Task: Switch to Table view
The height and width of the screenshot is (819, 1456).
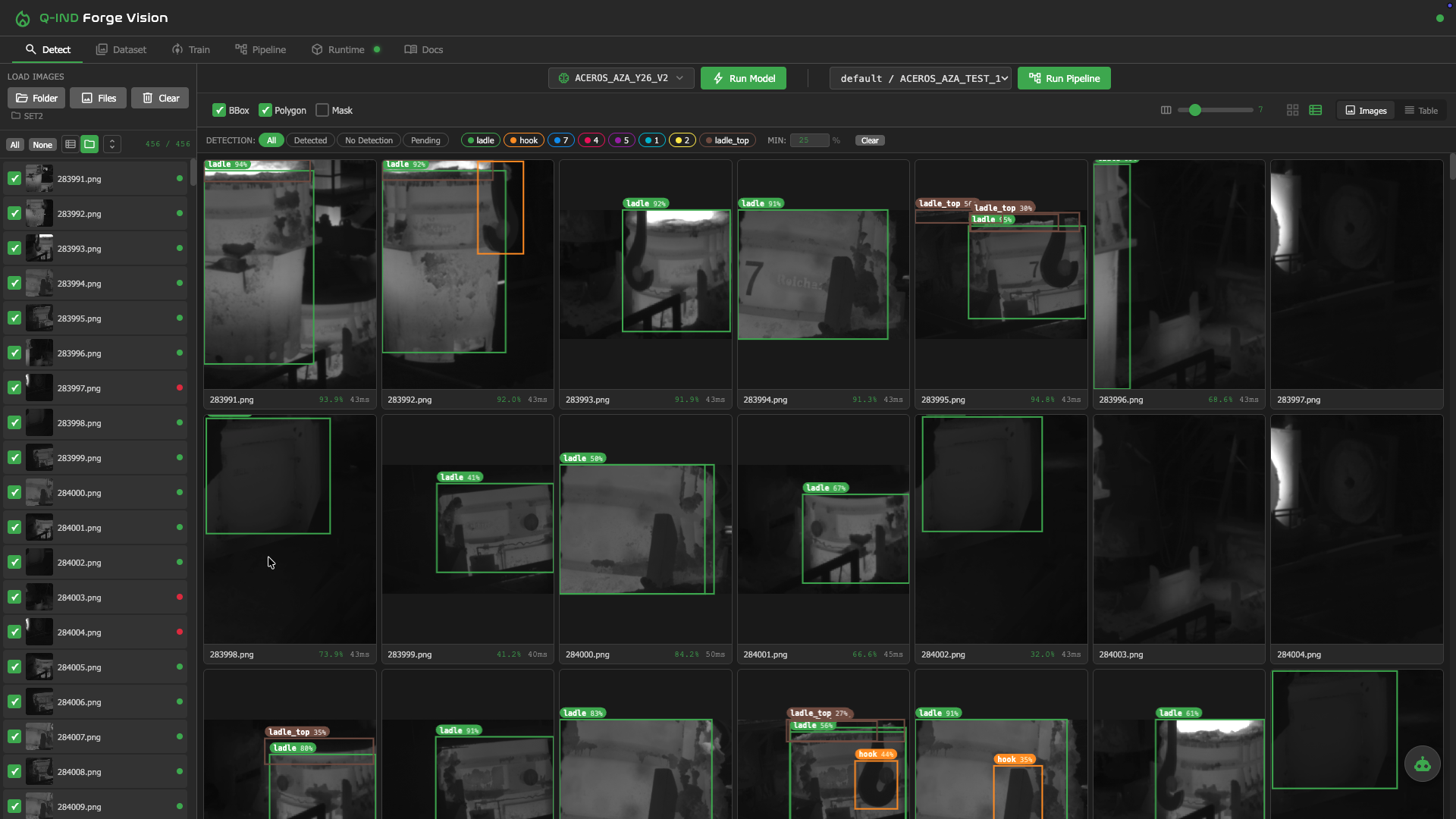Action: (x=1421, y=111)
